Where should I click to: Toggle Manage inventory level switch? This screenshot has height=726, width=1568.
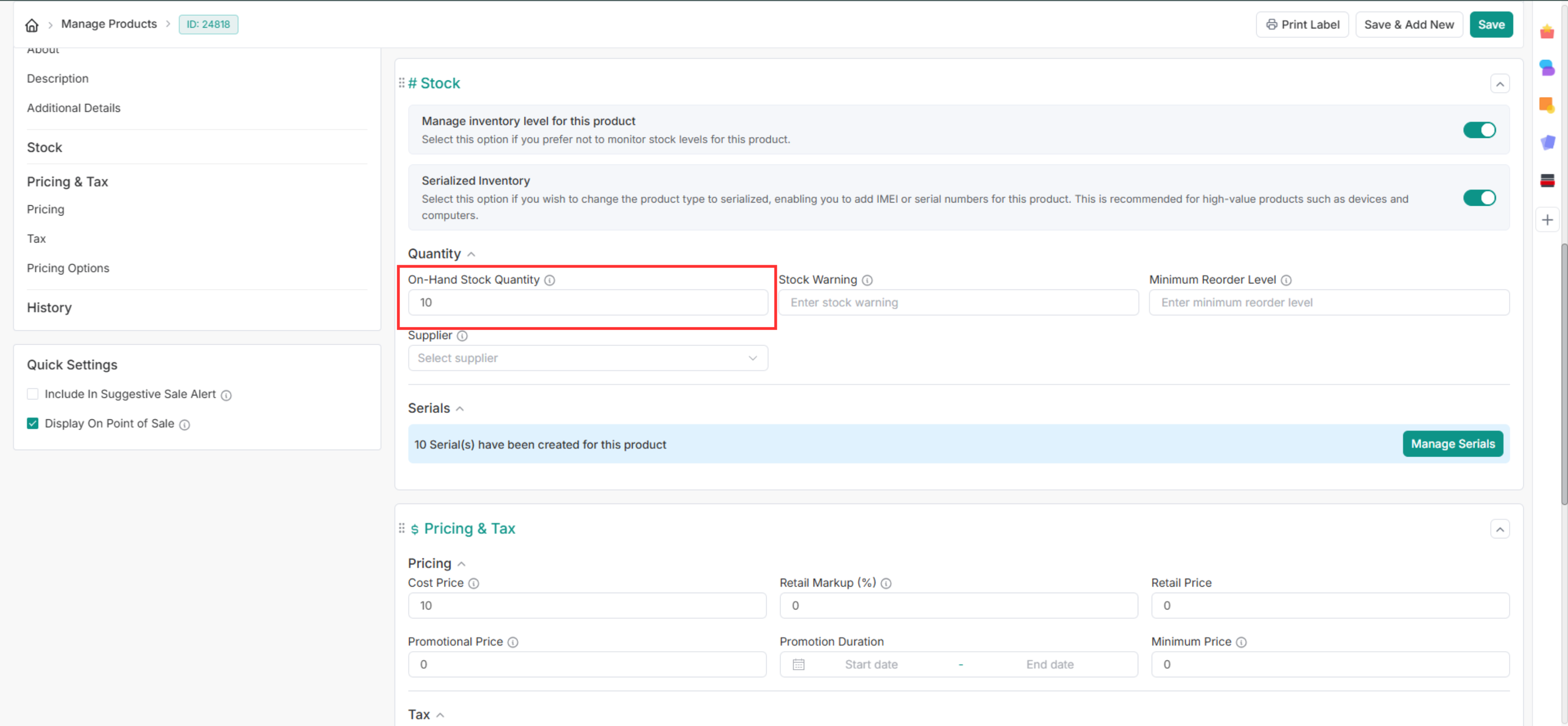(x=1479, y=130)
